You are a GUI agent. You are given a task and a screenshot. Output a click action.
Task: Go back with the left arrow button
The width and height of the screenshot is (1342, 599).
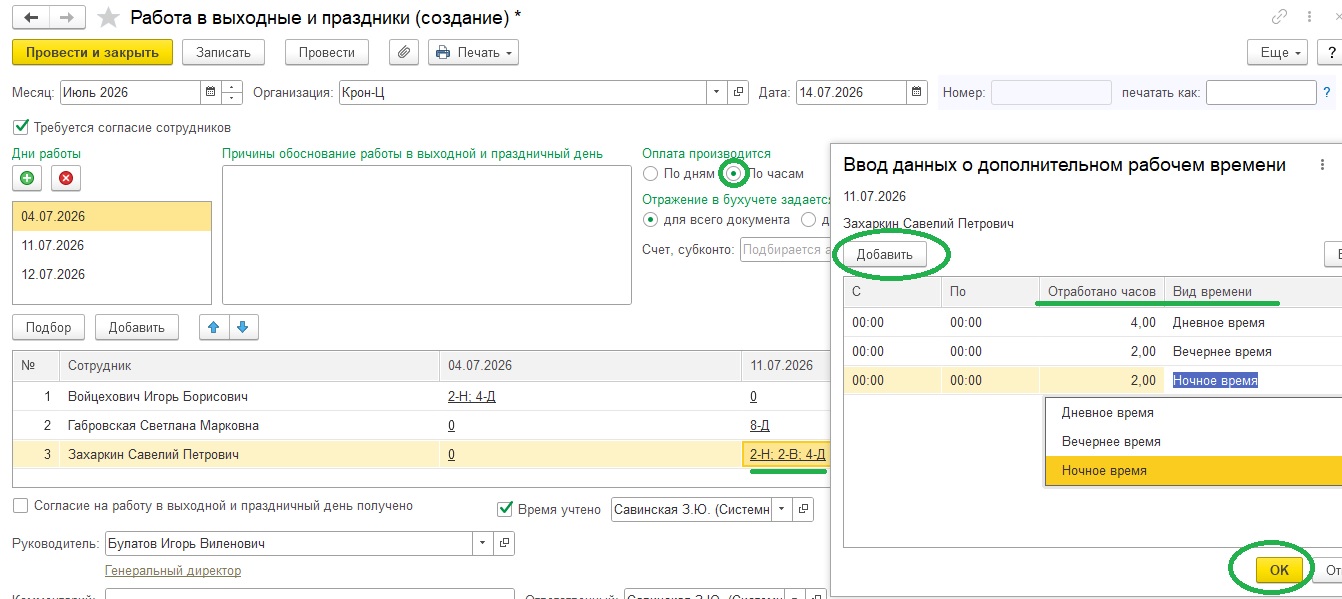[30, 18]
